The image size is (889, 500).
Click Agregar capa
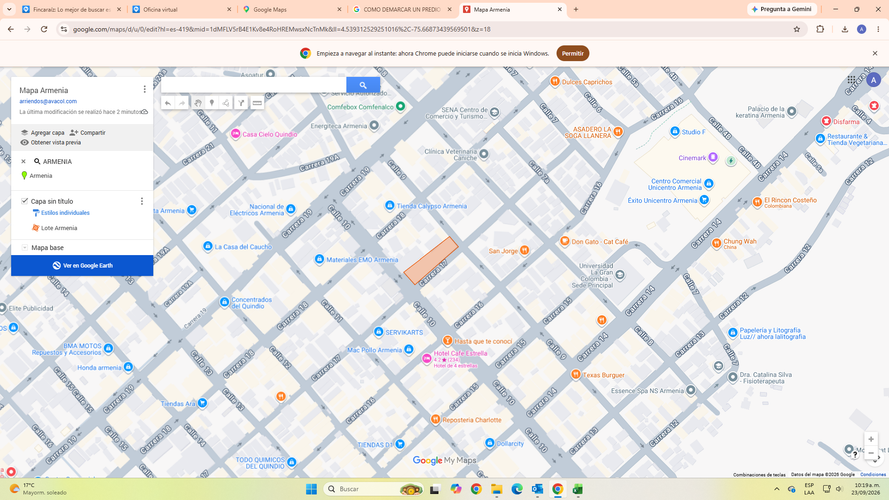pyautogui.click(x=43, y=133)
